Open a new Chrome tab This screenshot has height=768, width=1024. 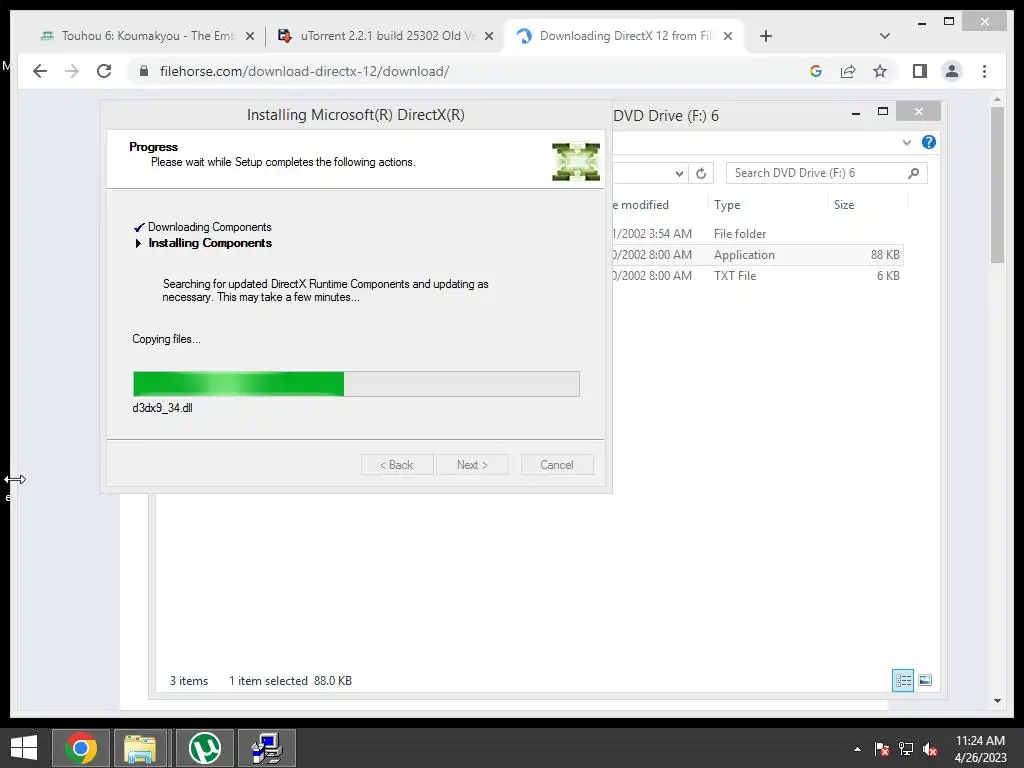(x=766, y=36)
